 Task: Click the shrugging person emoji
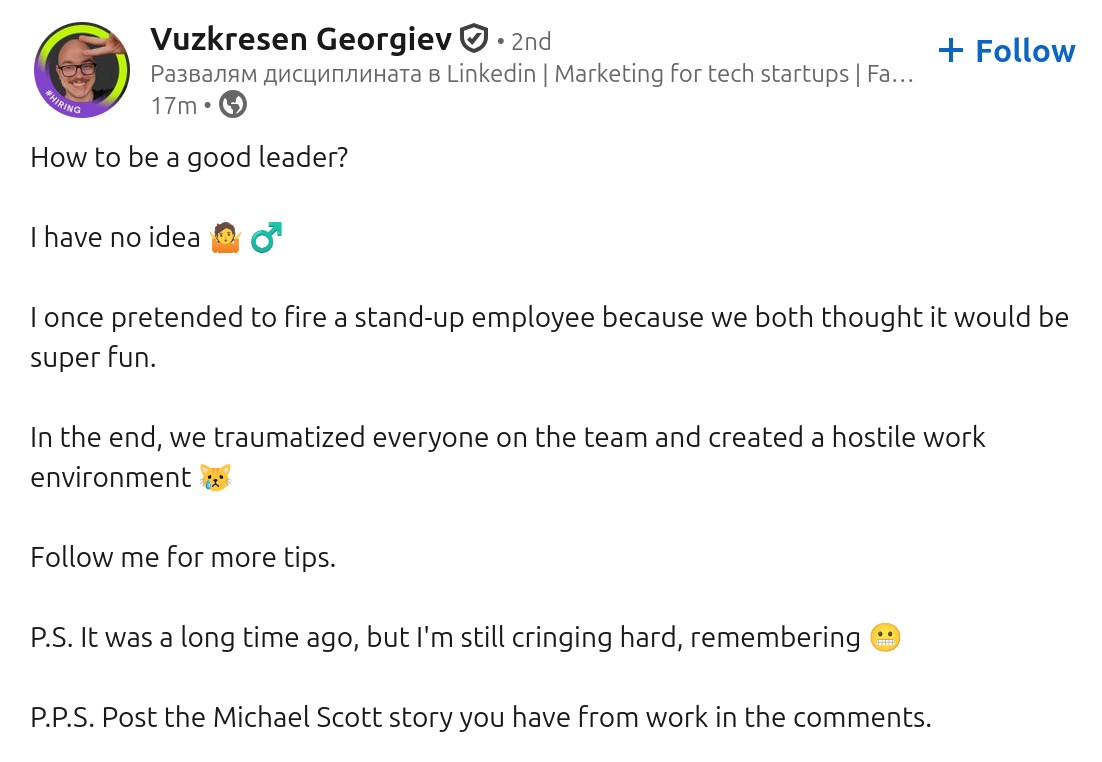225,238
